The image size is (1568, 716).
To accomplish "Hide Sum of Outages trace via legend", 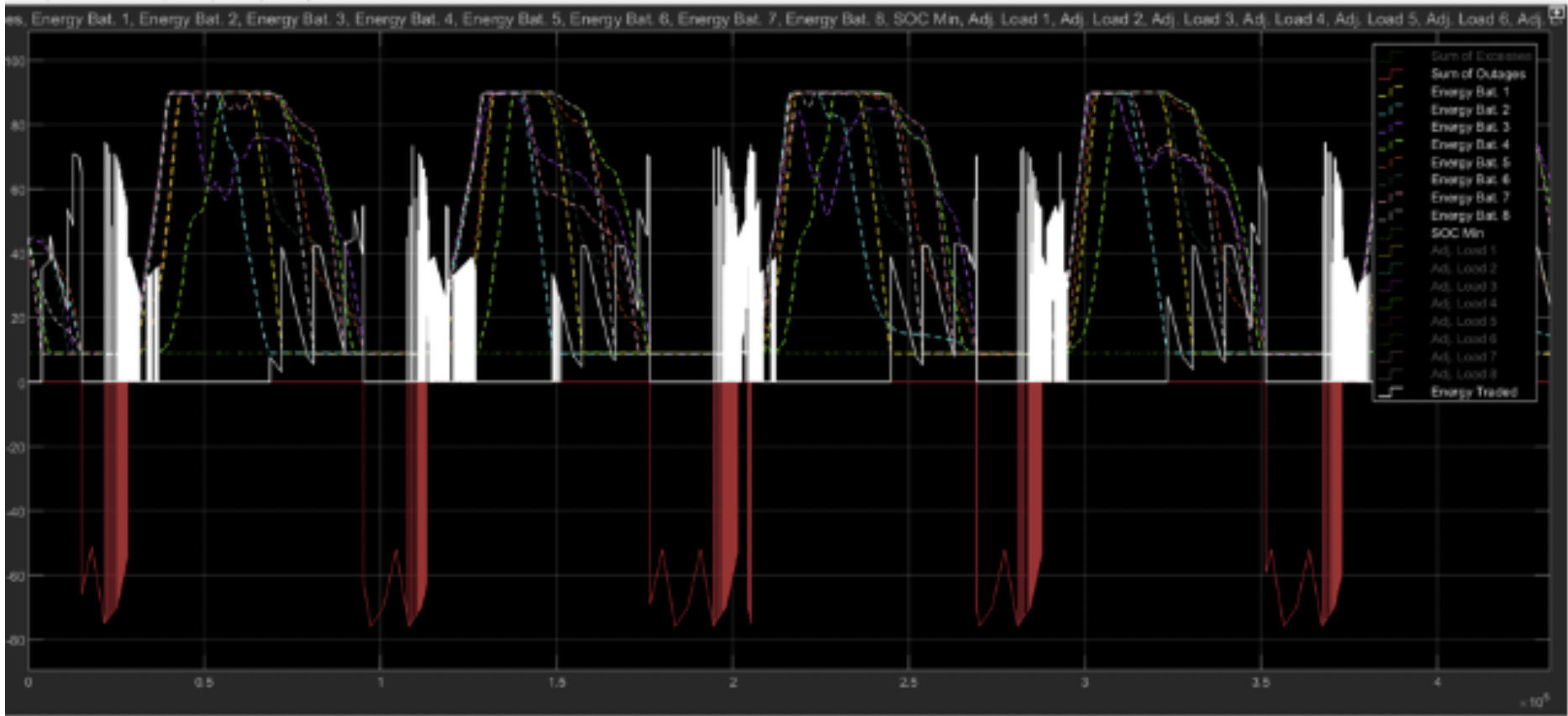I will 1477,74.
